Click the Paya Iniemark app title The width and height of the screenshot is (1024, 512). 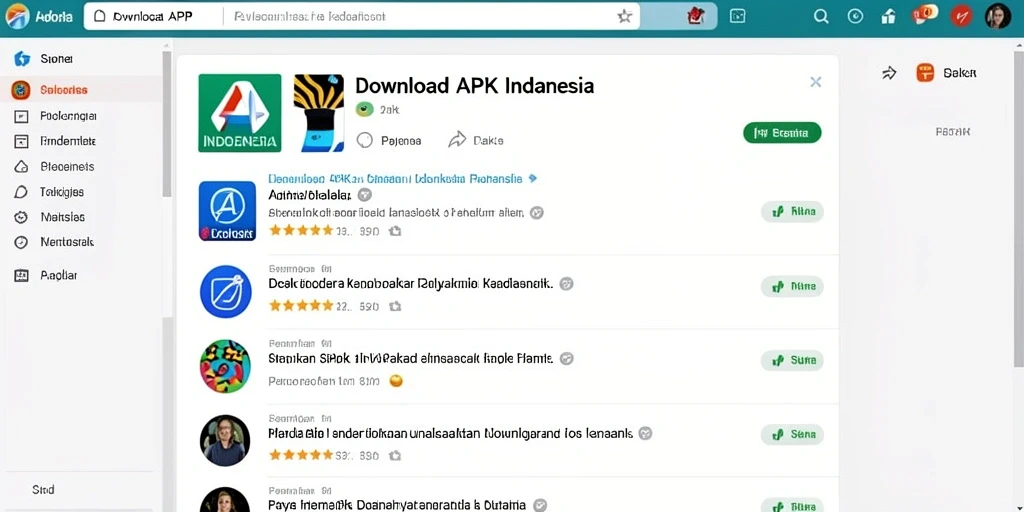[x=397, y=505]
